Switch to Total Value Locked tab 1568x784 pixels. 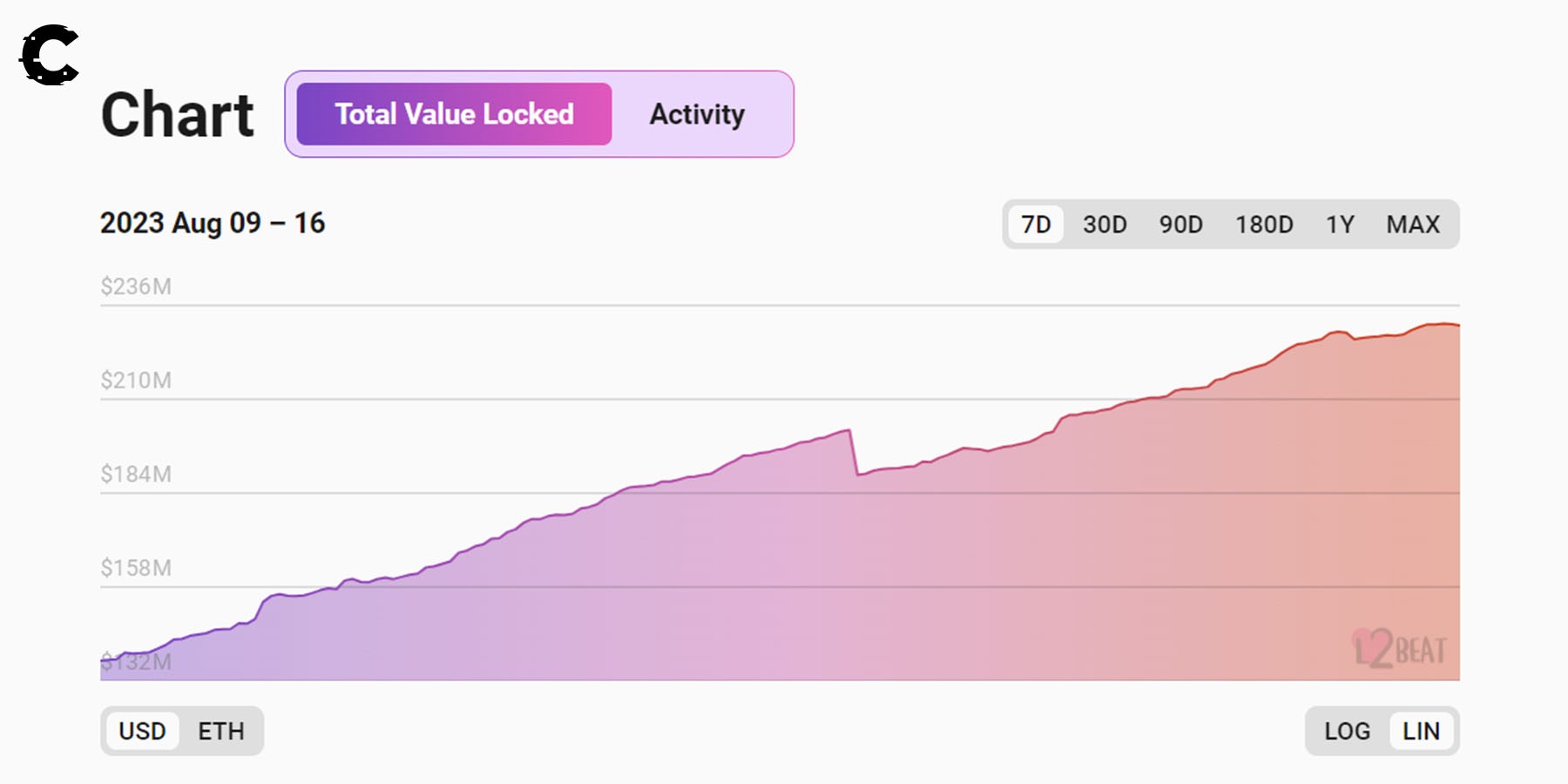coord(454,114)
